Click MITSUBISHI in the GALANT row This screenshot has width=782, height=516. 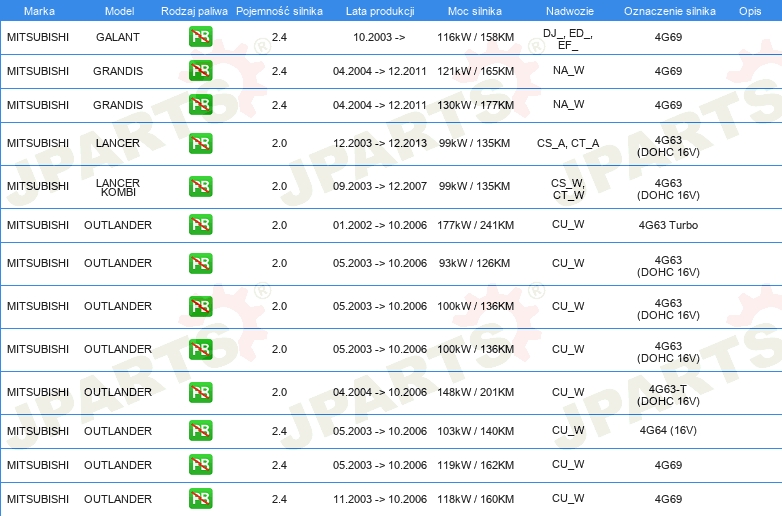click(x=38, y=37)
